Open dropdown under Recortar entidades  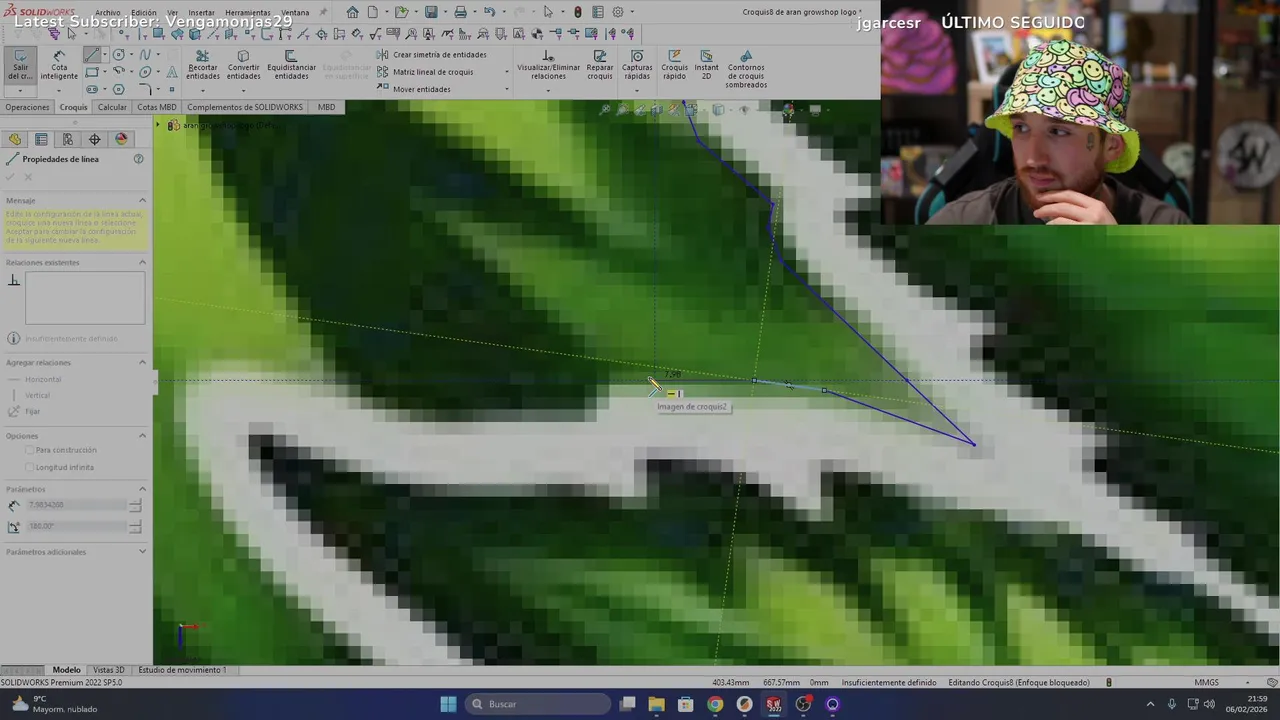tap(202, 90)
